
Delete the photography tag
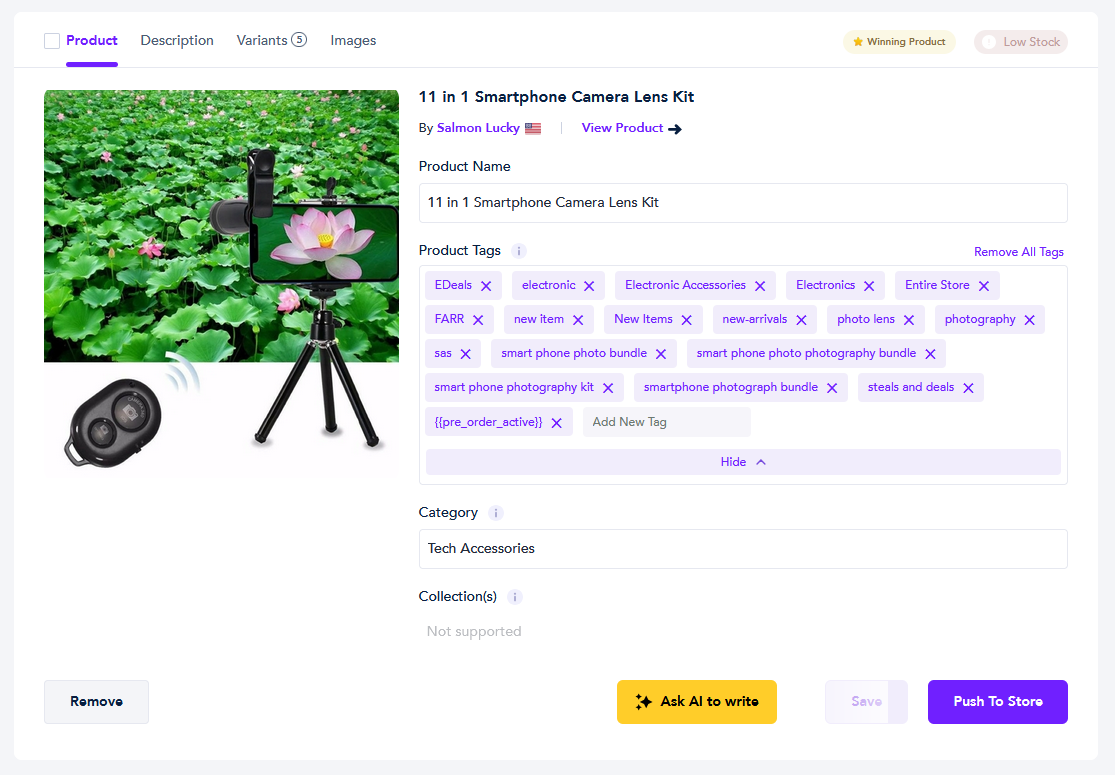point(1029,320)
